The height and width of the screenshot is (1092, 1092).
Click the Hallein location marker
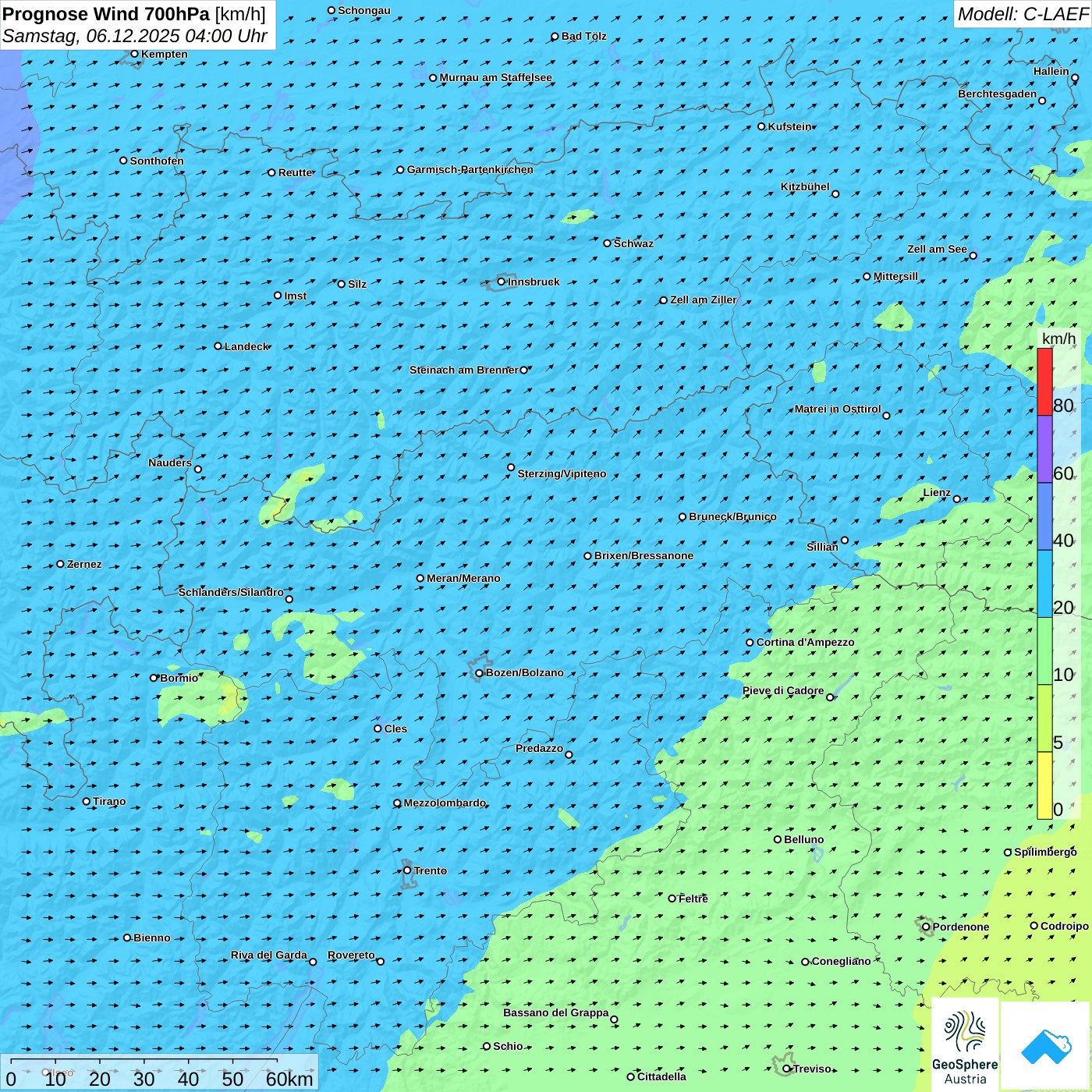(x=1075, y=78)
